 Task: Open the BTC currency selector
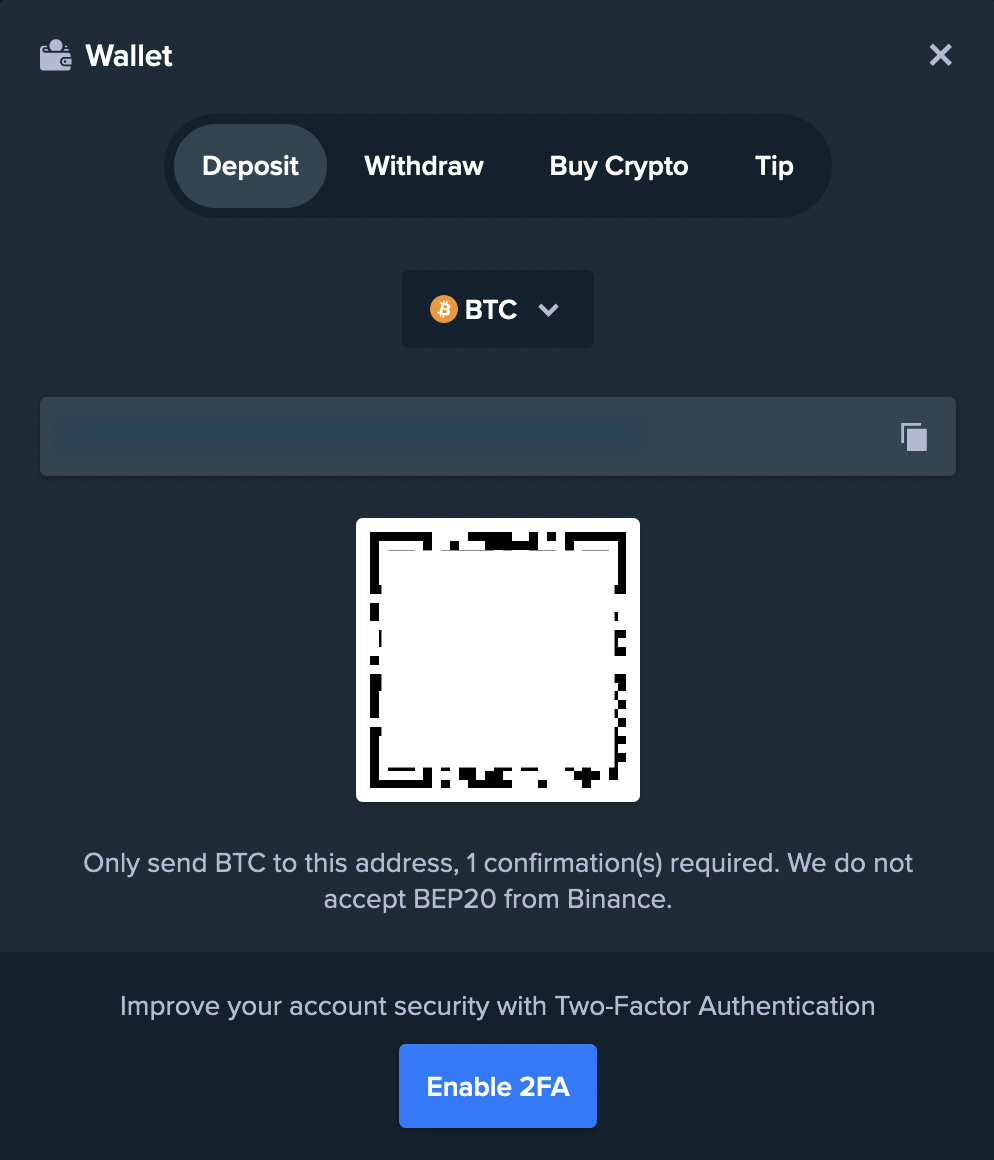coord(498,309)
